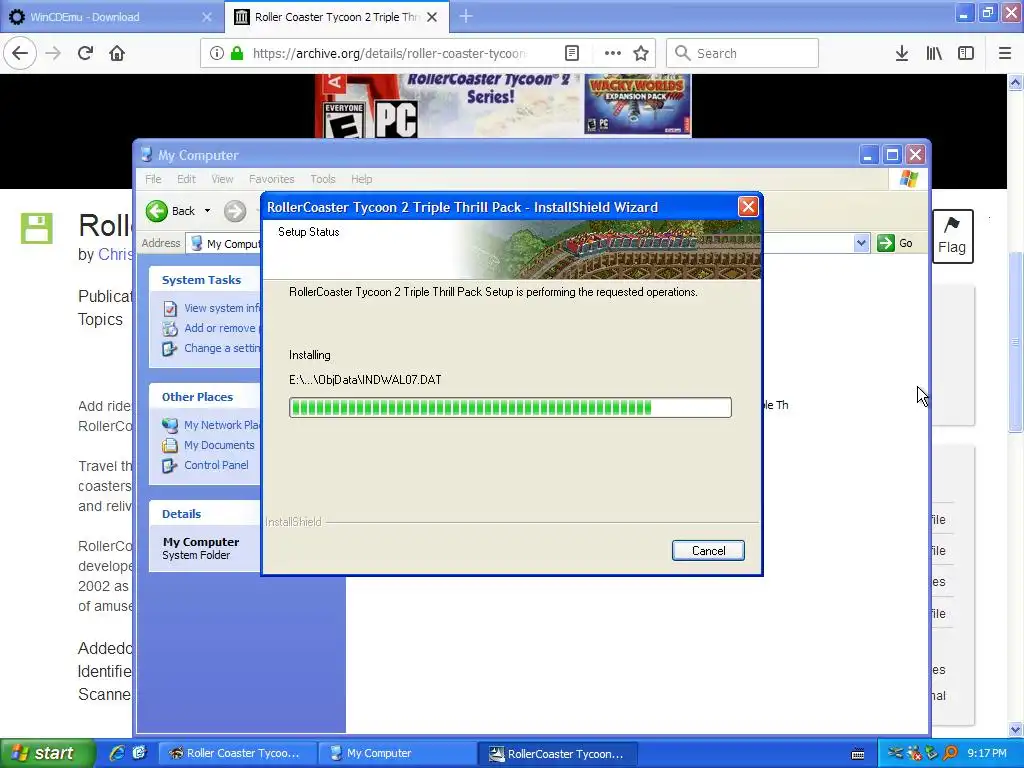Open Edit menu in My Computer
The height and width of the screenshot is (768, 1024).
tap(186, 179)
